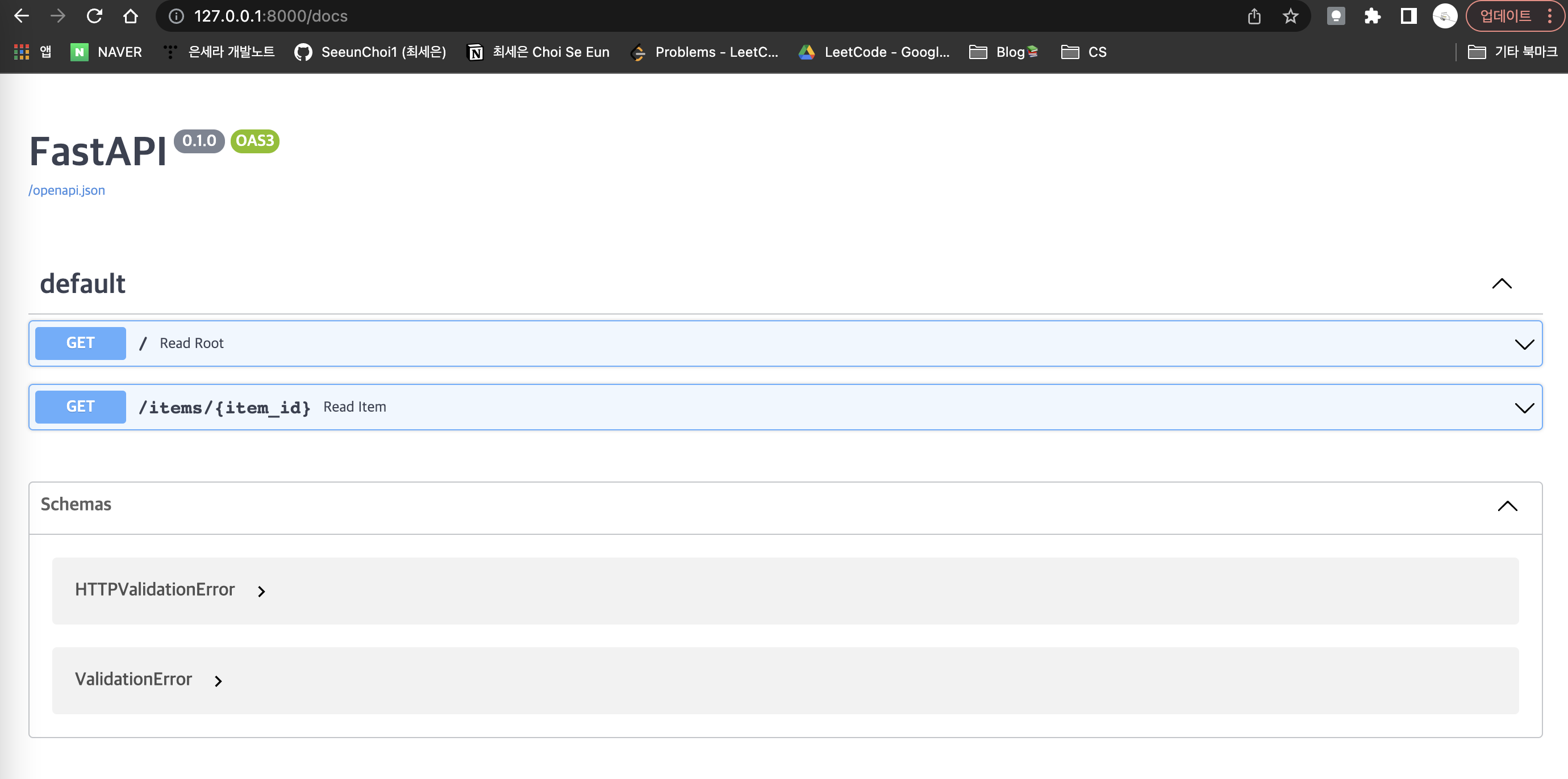Open the /openapi.json link

tap(67, 190)
